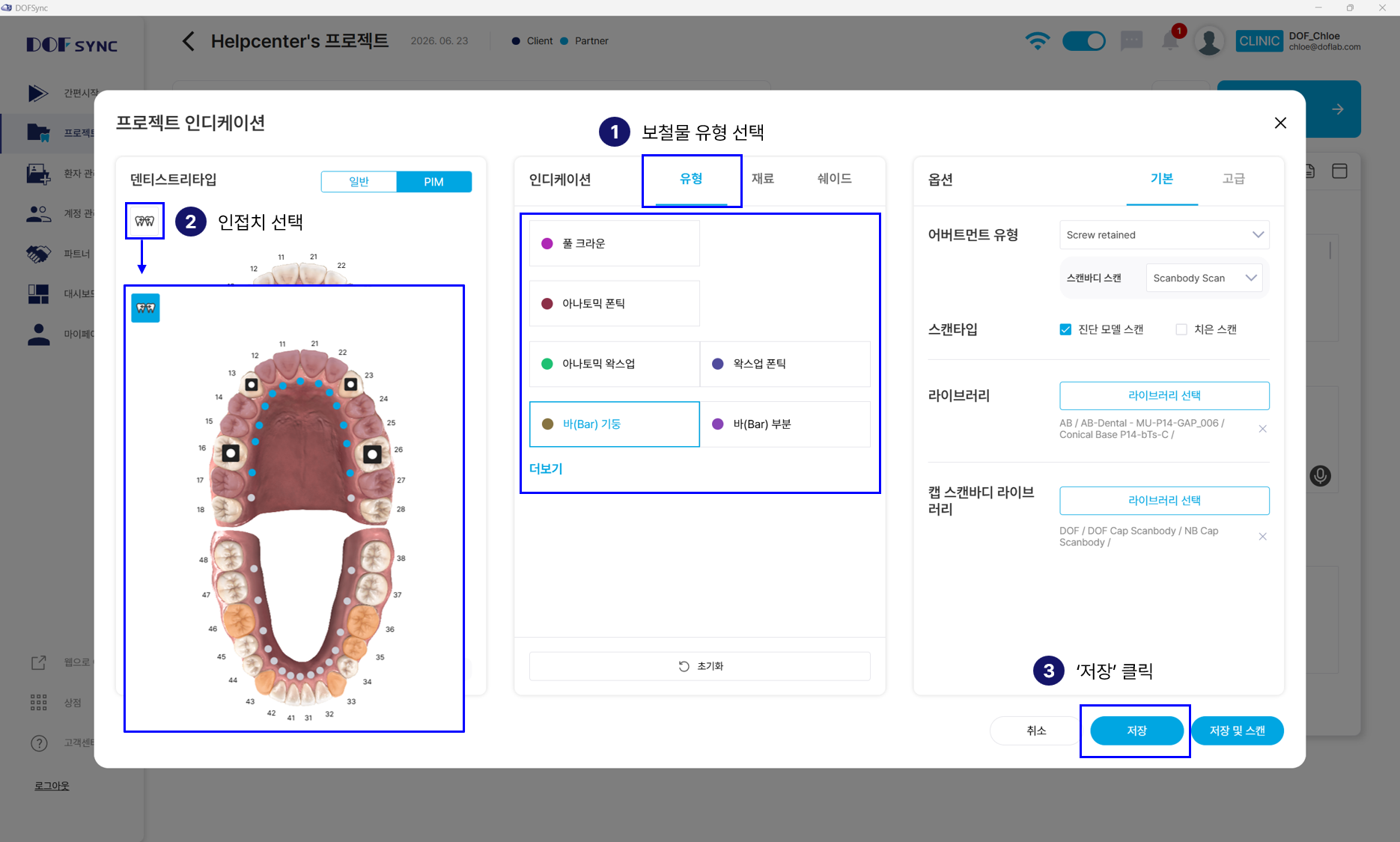Click the user profile avatar icon
Viewport: 1400px width, 842px height.
(1209, 41)
